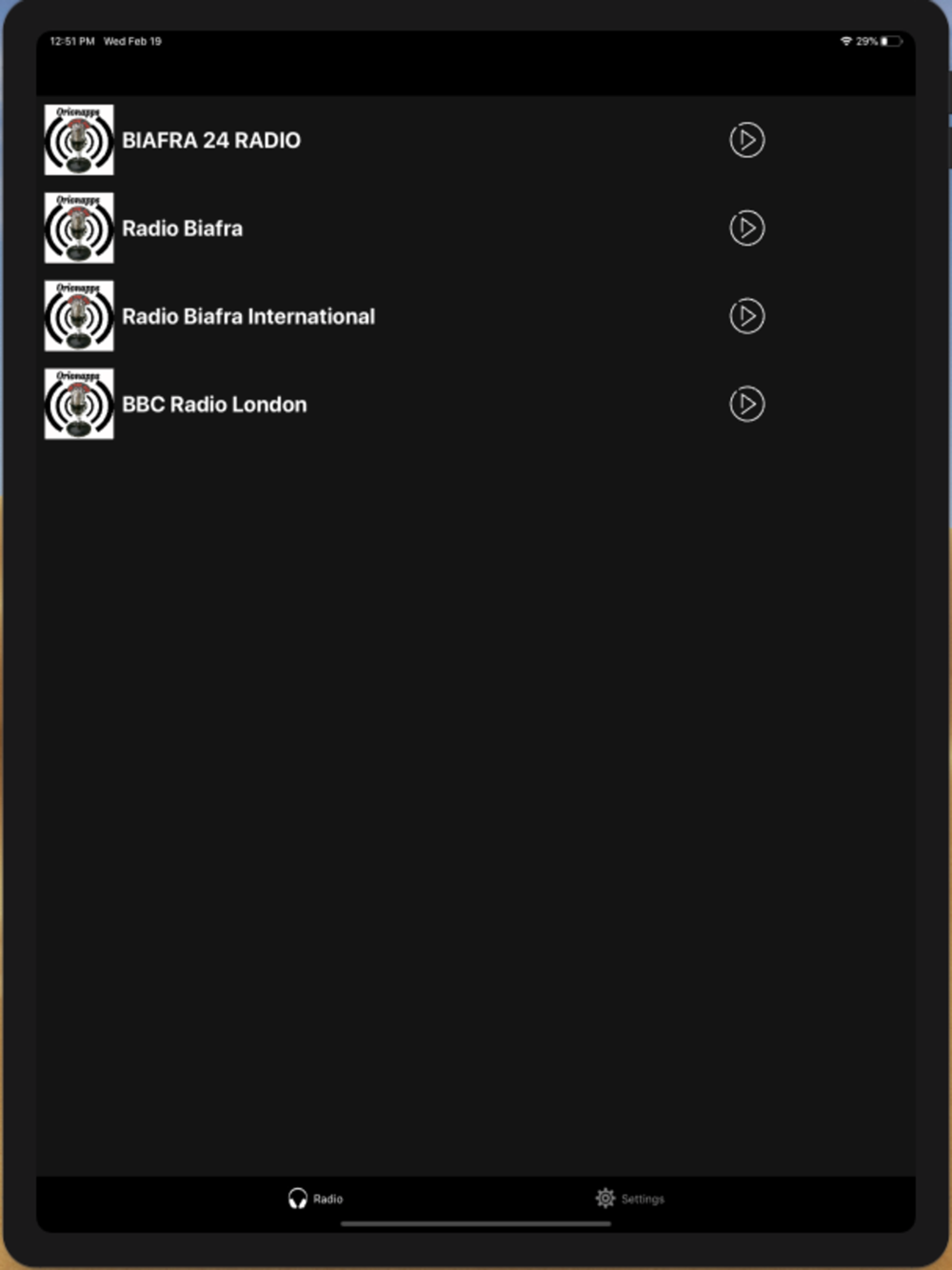The image size is (952, 1270).
Task: Play Radio Biafra International stream
Action: pyautogui.click(x=747, y=316)
